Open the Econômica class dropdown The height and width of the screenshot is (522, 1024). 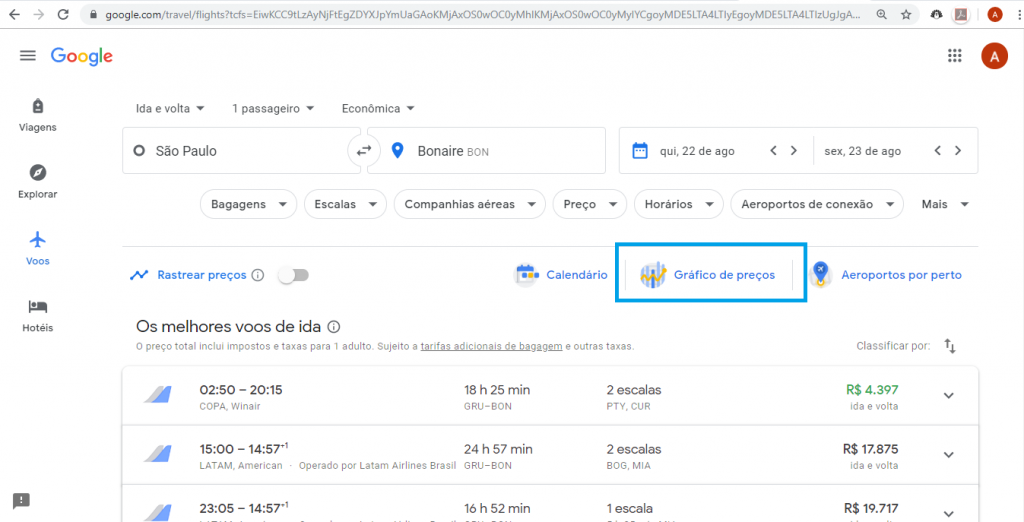click(x=379, y=108)
